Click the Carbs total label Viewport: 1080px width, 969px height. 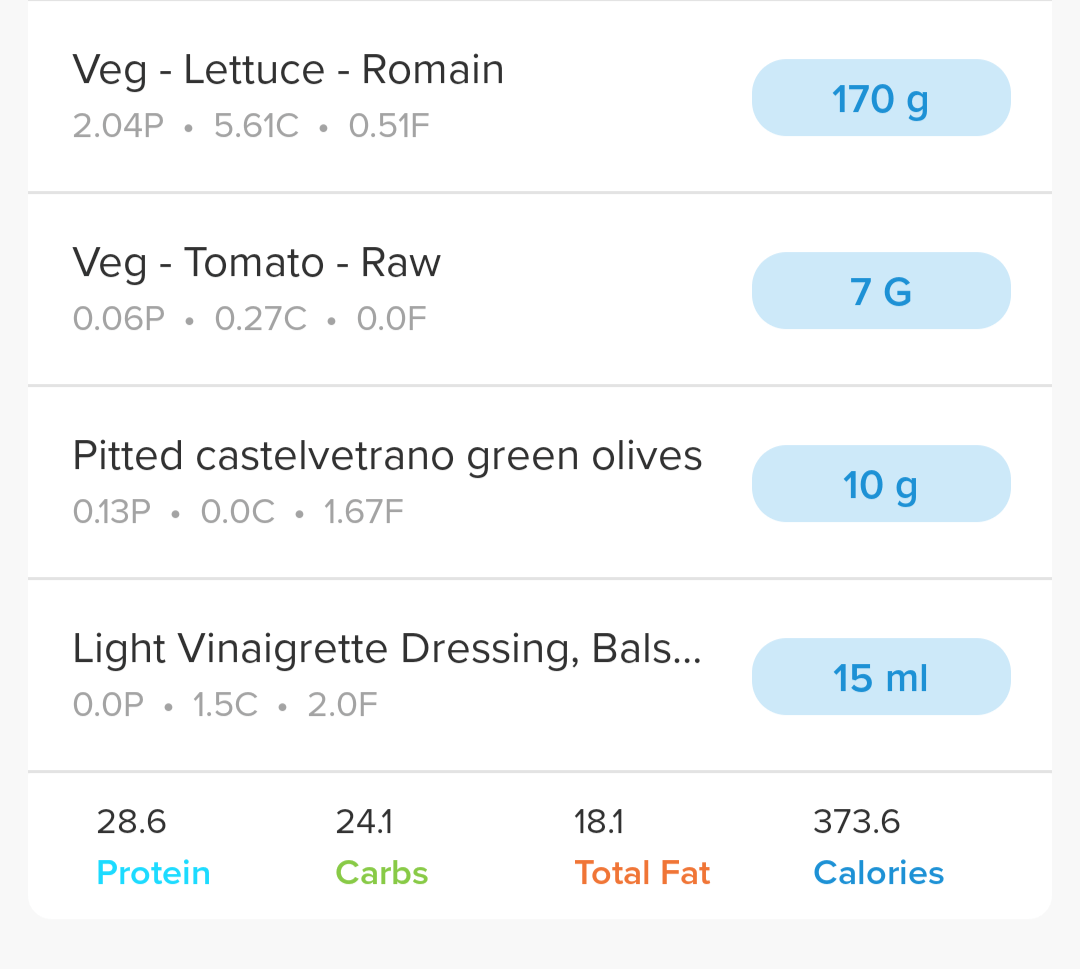pyautogui.click(x=382, y=873)
